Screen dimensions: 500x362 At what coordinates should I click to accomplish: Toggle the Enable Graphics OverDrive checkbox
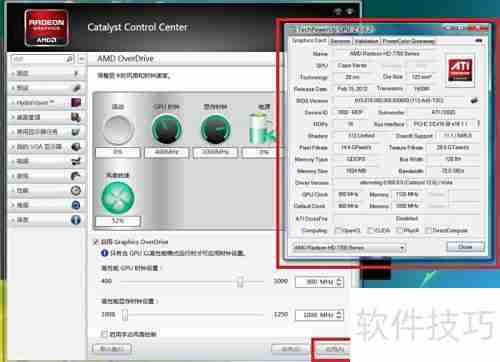(x=96, y=242)
